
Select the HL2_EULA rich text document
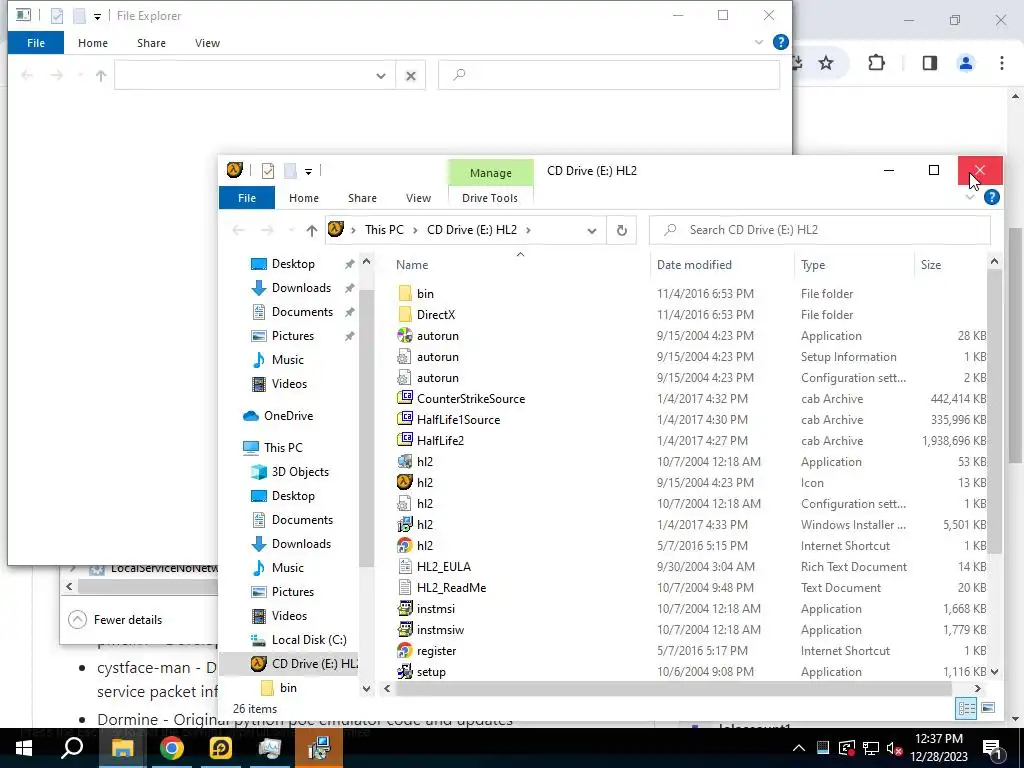(x=443, y=566)
